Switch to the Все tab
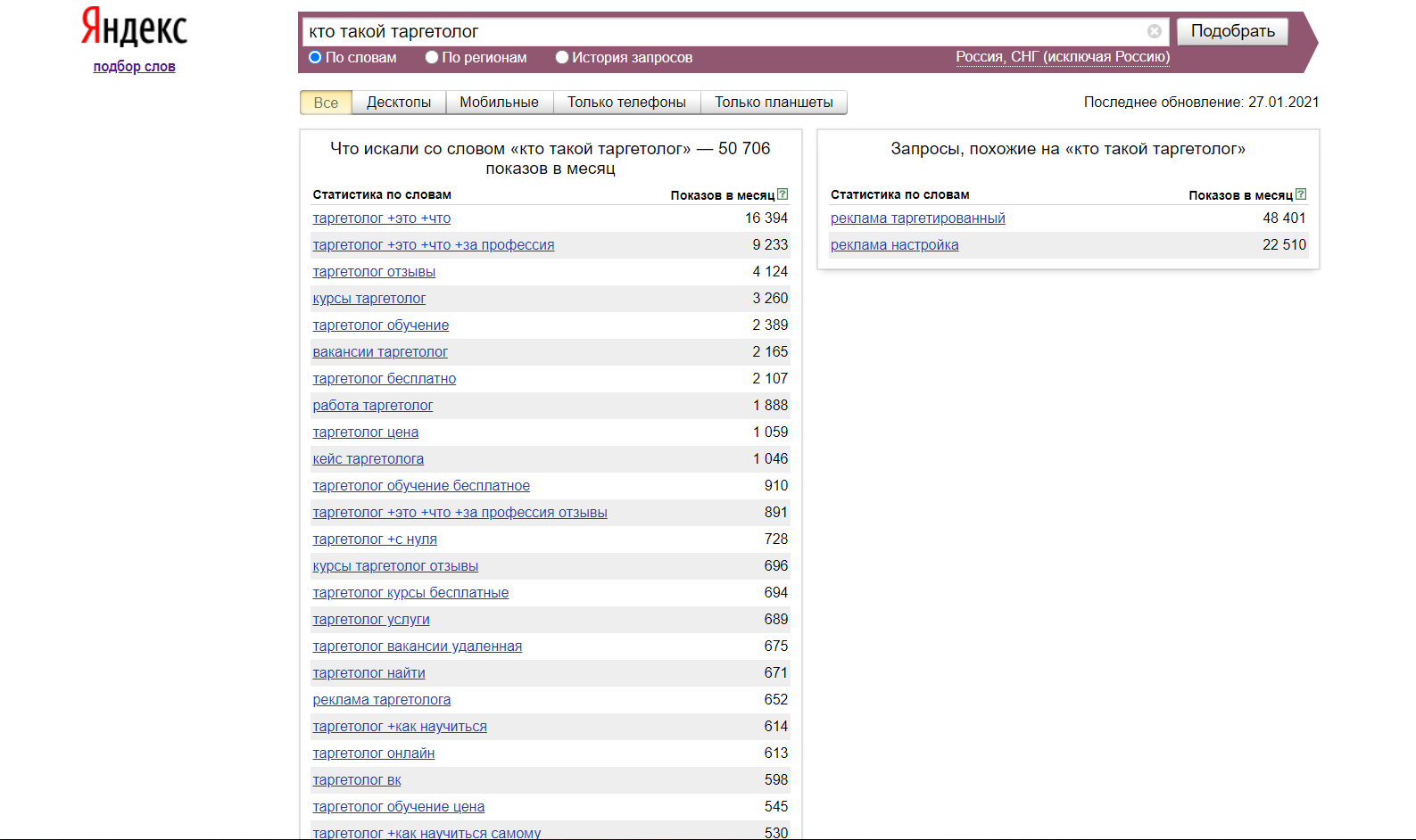 click(x=326, y=103)
